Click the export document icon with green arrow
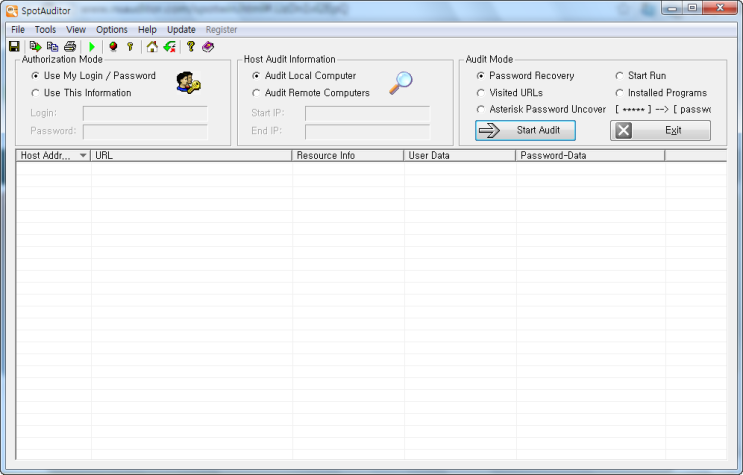The height and width of the screenshot is (475, 743). (x=35, y=46)
